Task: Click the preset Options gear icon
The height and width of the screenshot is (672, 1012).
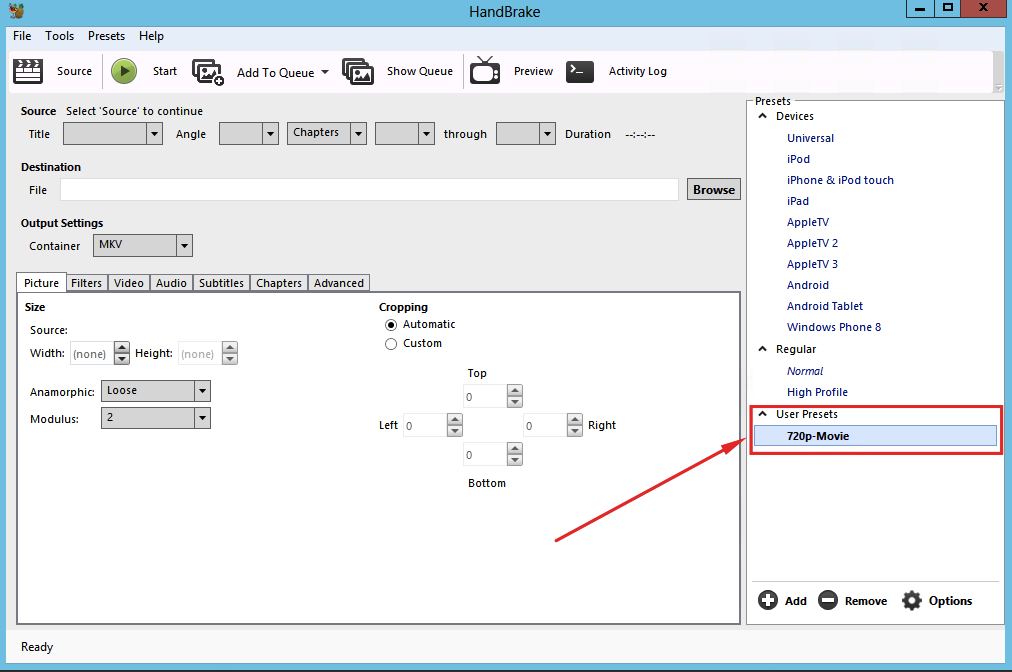Action: (912, 600)
